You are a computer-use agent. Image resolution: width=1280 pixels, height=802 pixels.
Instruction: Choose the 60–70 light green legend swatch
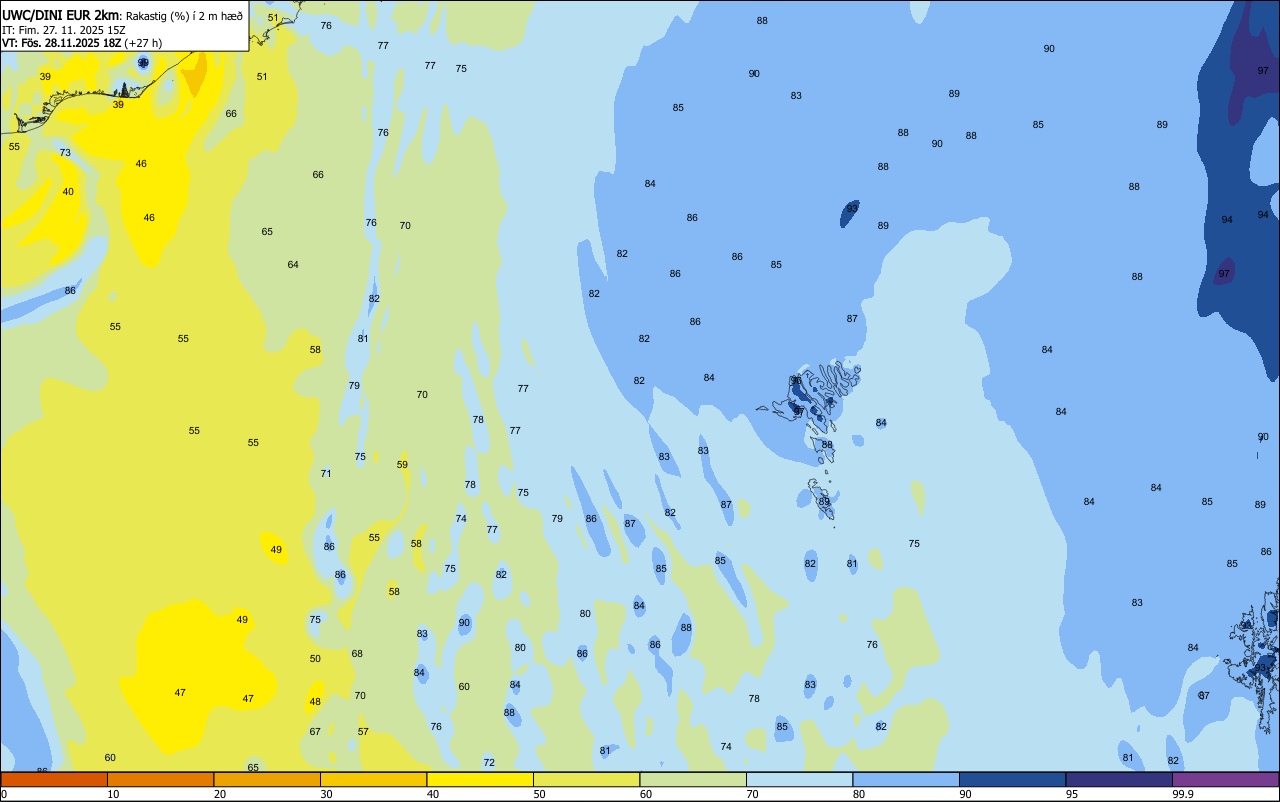pyautogui.click(x=693, y=779)
